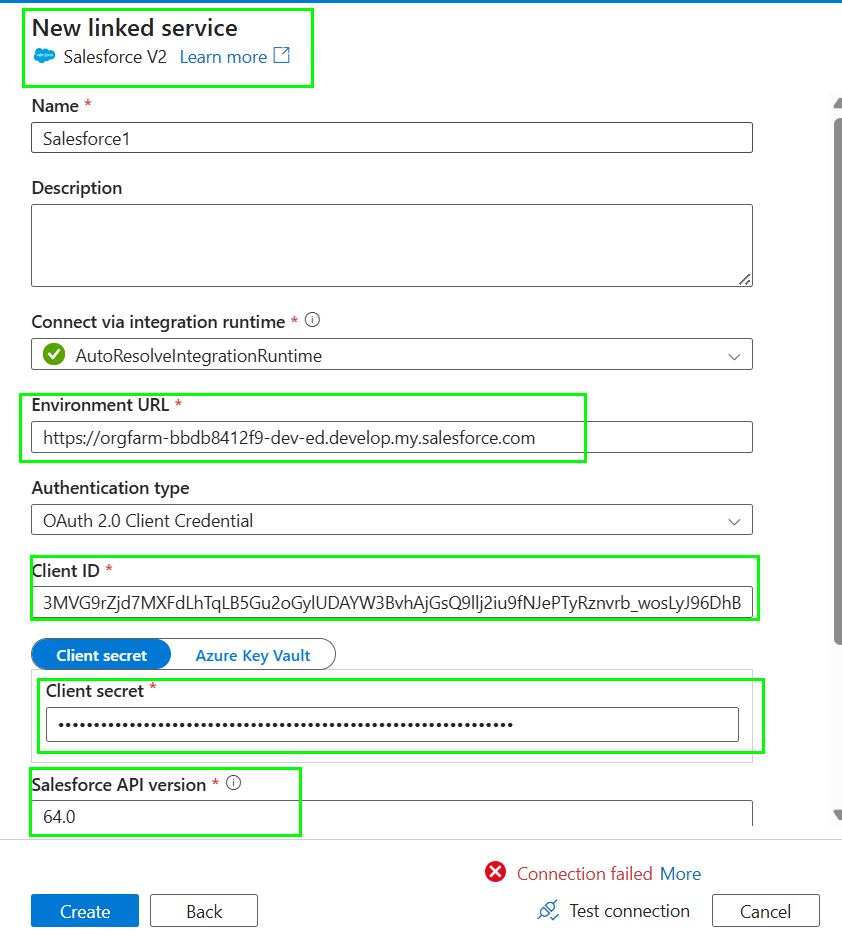Click the Connection failed status text
Screen dimensions: 842x943
(x=585, y=873)
